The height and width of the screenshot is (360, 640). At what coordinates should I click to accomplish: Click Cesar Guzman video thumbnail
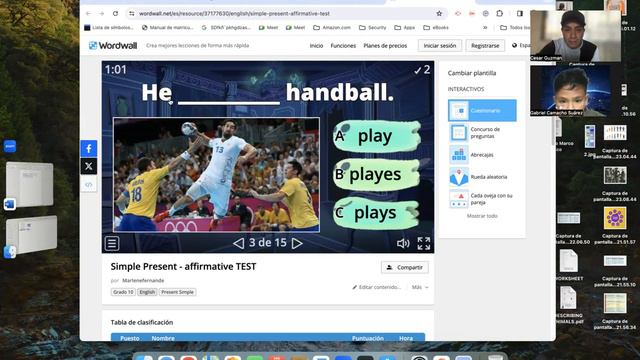[x=576, y=36]
